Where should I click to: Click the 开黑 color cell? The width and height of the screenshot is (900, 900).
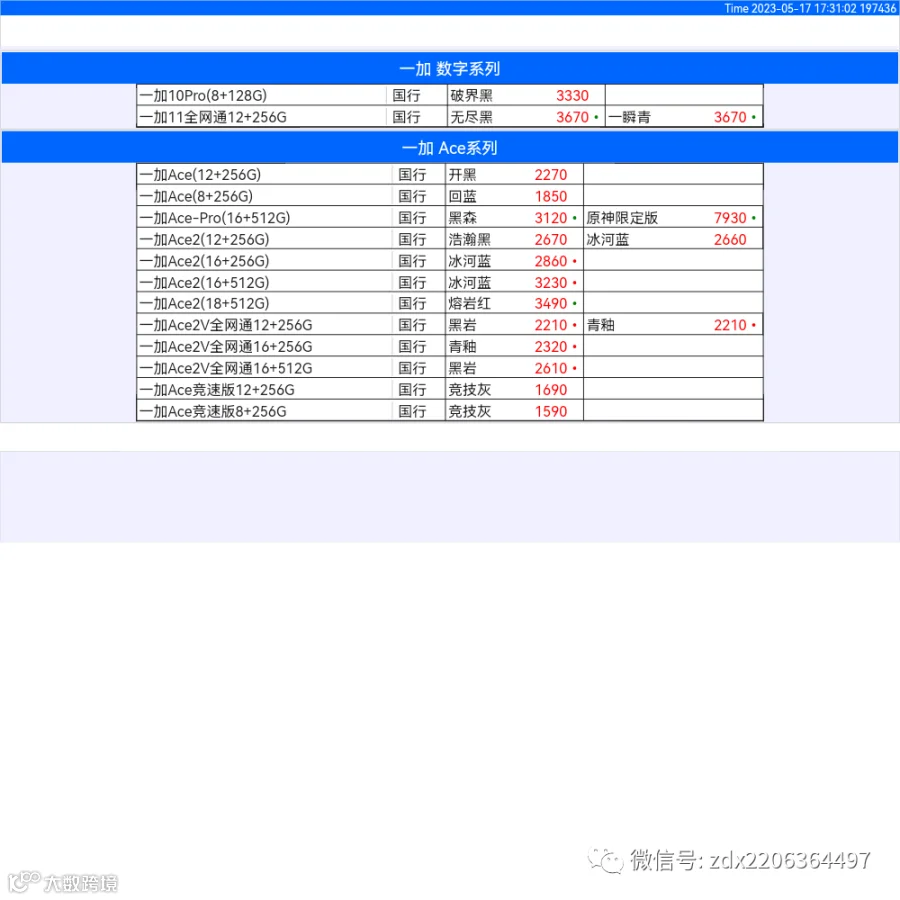[463, 174]
